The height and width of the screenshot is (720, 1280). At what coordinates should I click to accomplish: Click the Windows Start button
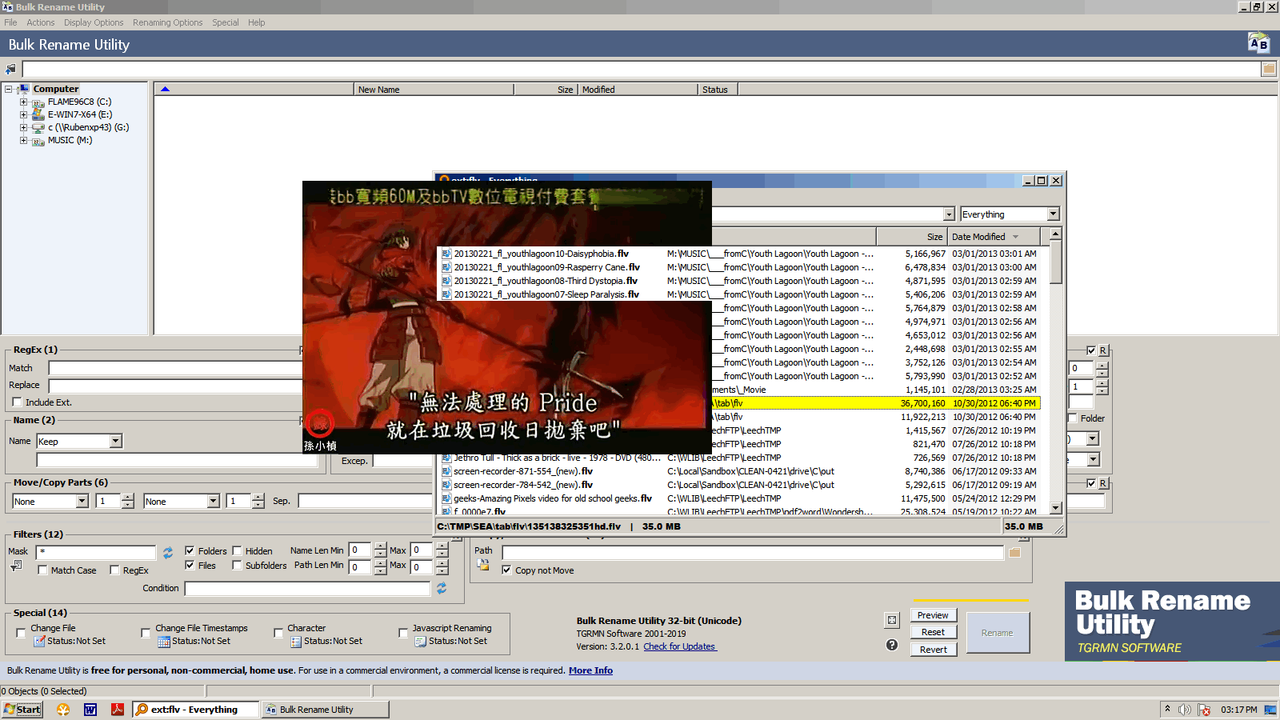[x=22, y=710]
